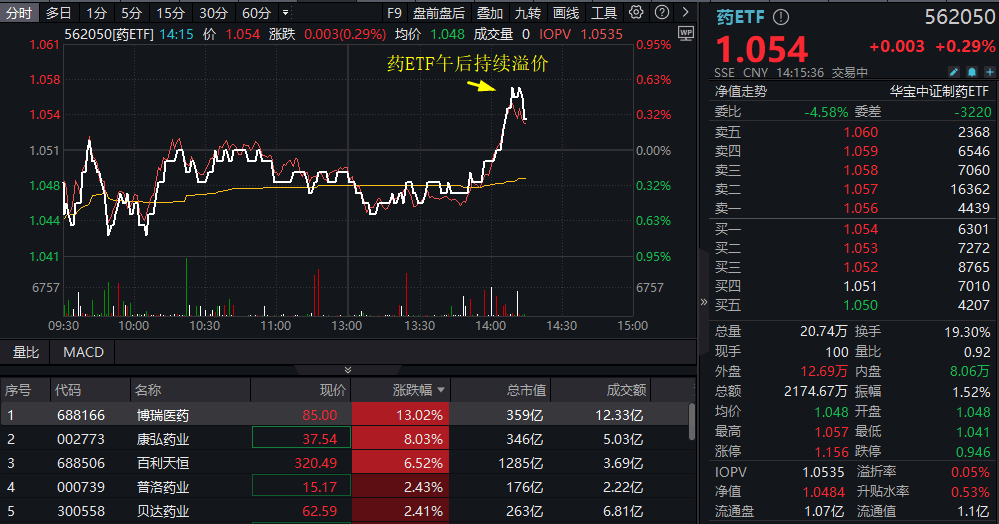Select the 多日 chart tab
999x524 pixels.
pos(59,13)
